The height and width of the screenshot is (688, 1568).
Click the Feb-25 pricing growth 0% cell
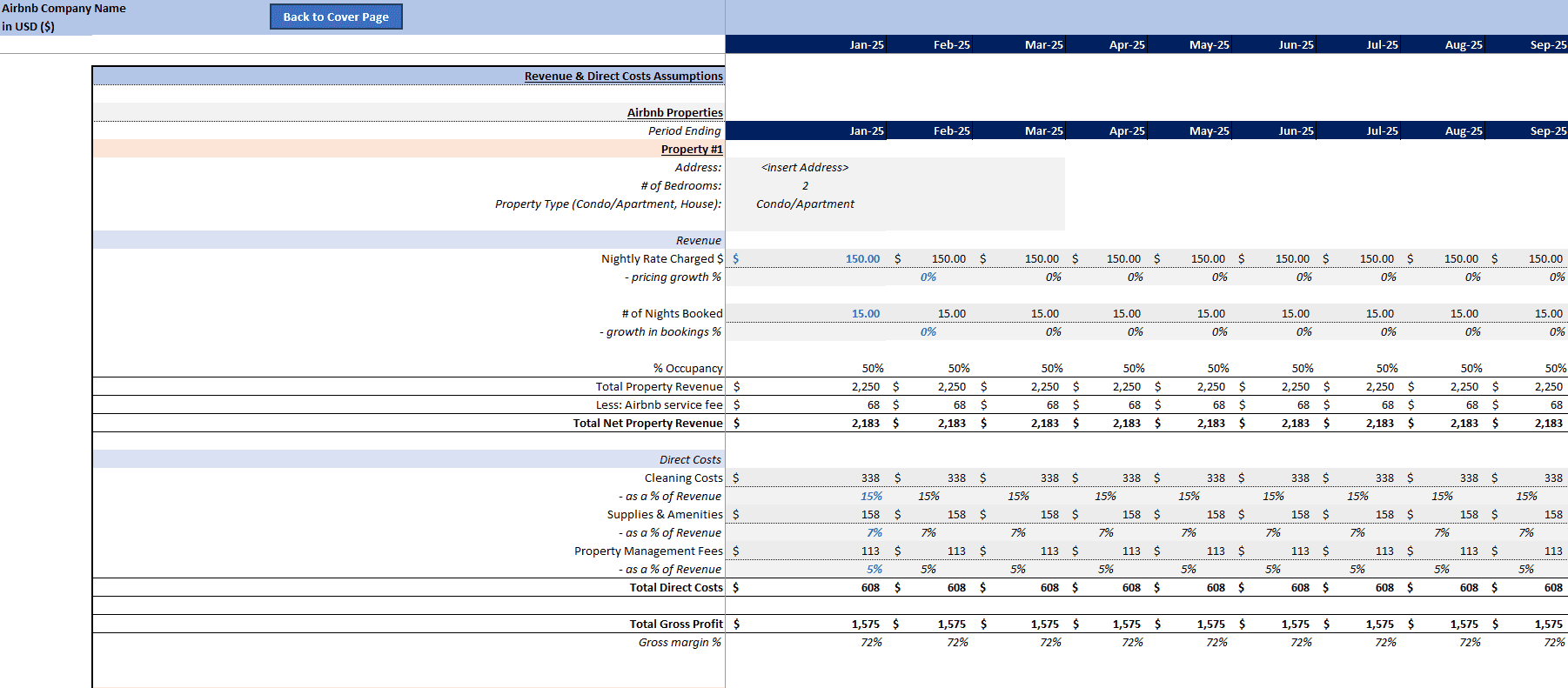point(928,277)
